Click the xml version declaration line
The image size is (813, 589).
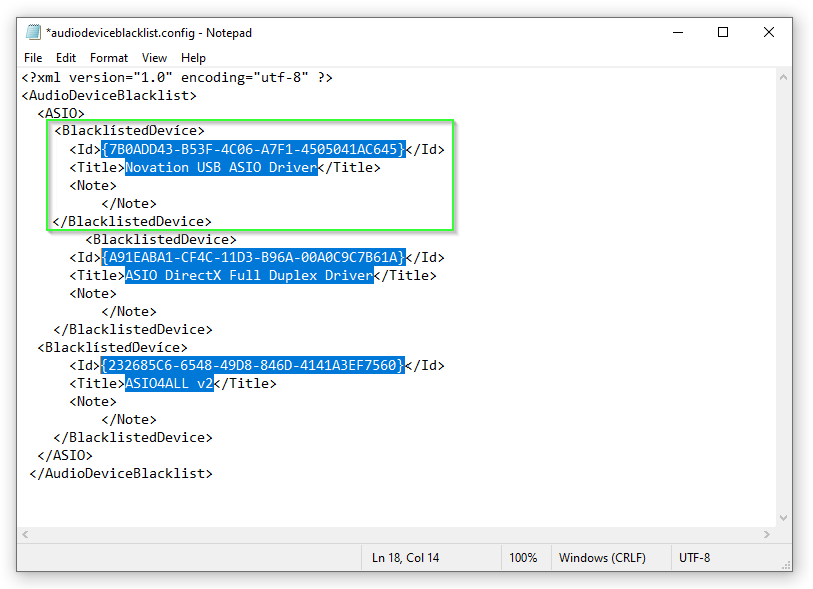click(x=177, y=78)
